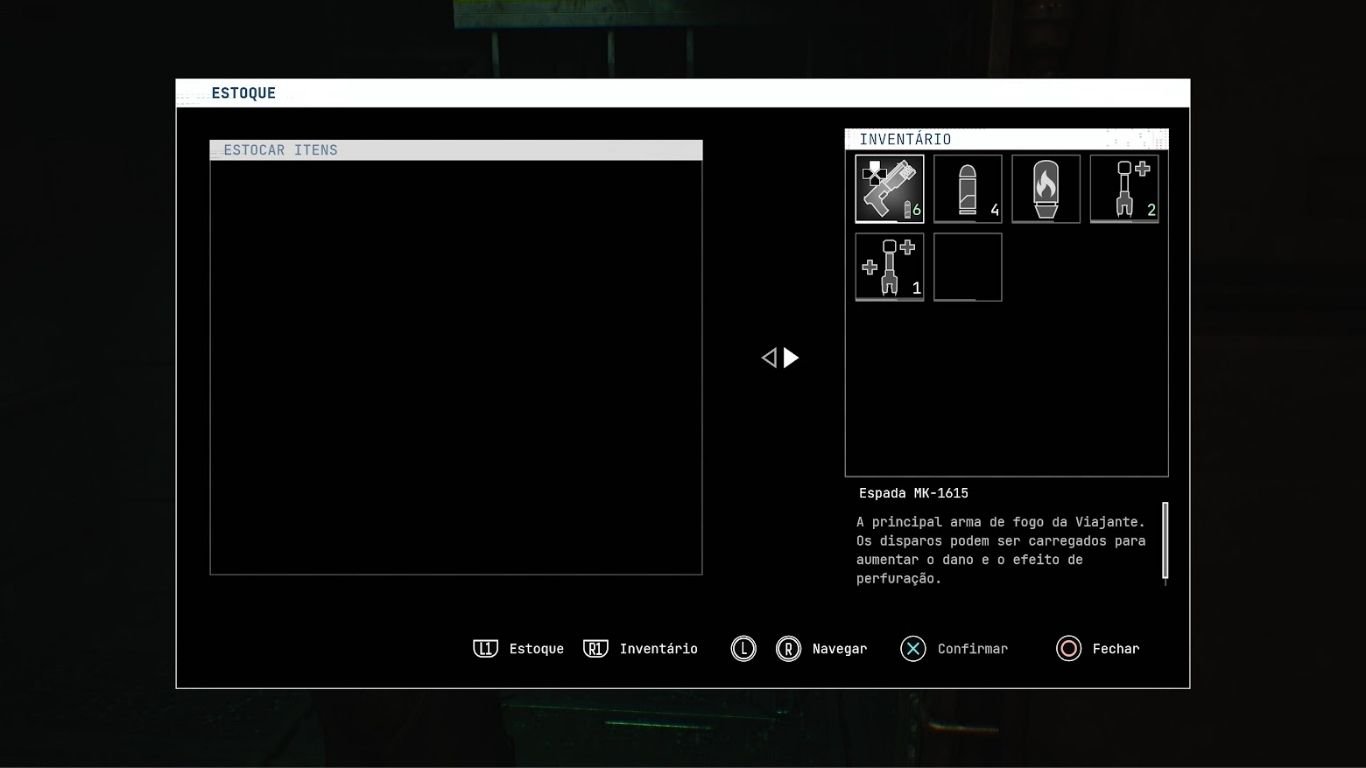Switch to the Estoque panel label
The image size is (1366, 768).
[x=536, y=649]
